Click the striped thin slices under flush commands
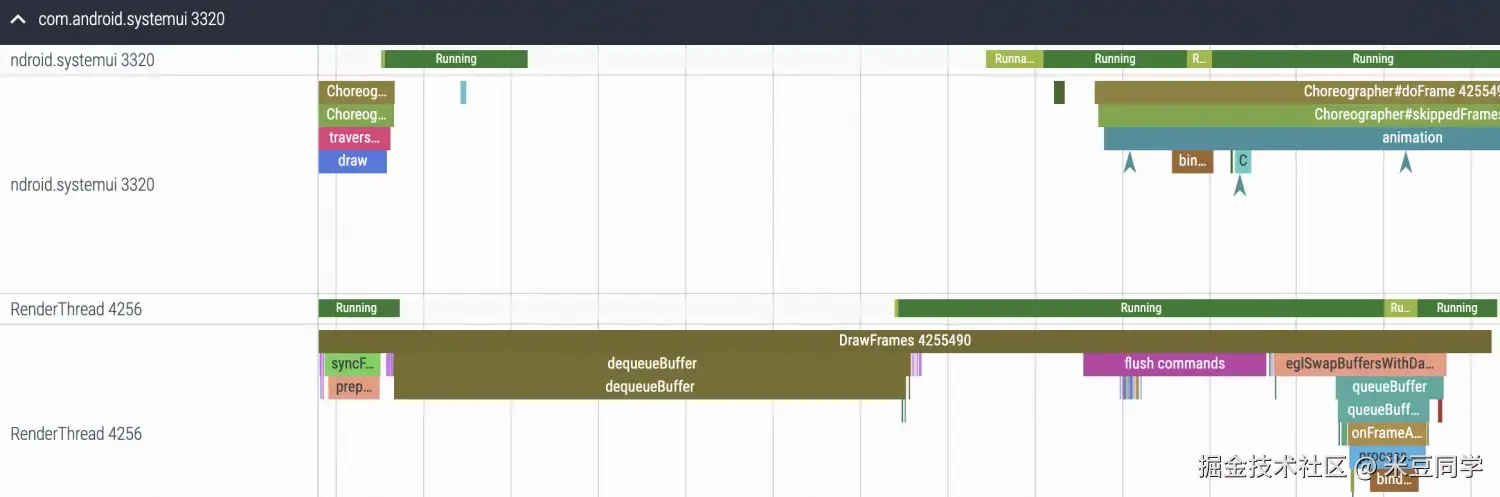 tap(1130, 387)
